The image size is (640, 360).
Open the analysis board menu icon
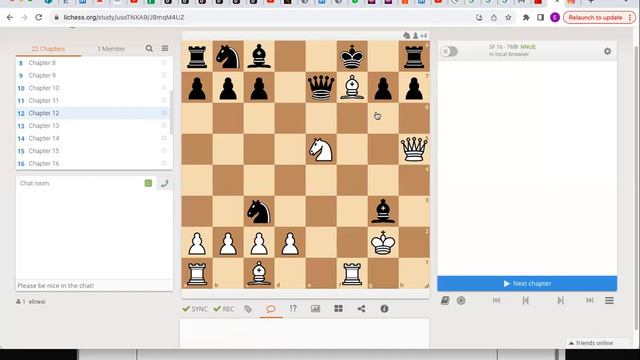pyautogui.click(x=609, y=300)
